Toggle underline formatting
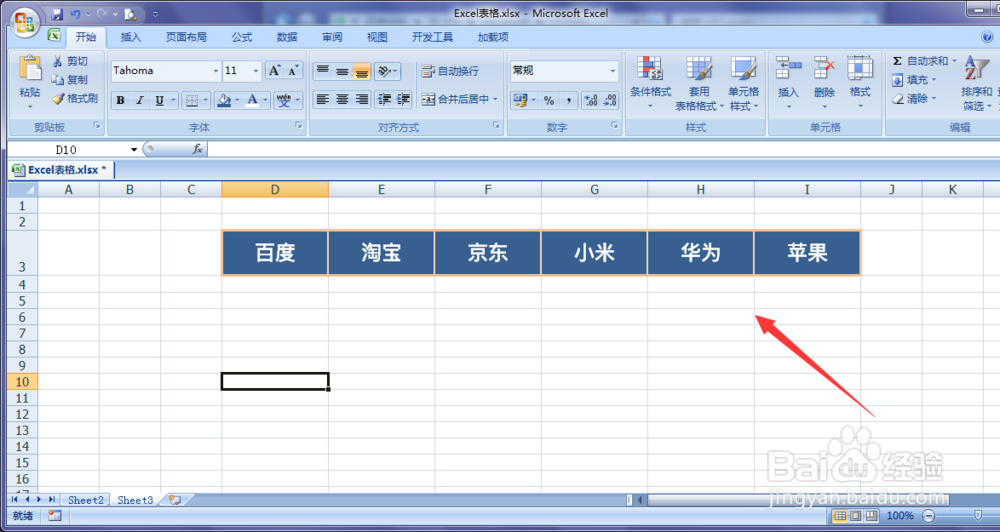Screen dimensions: 1000x532 click(159, 100)
